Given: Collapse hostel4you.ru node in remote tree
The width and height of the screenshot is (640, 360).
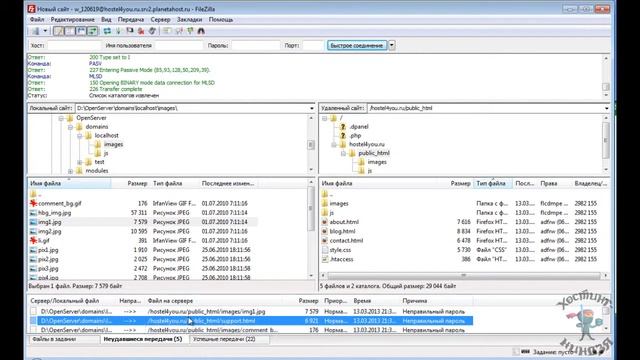Looking at the screenshot, I should 334,144.
